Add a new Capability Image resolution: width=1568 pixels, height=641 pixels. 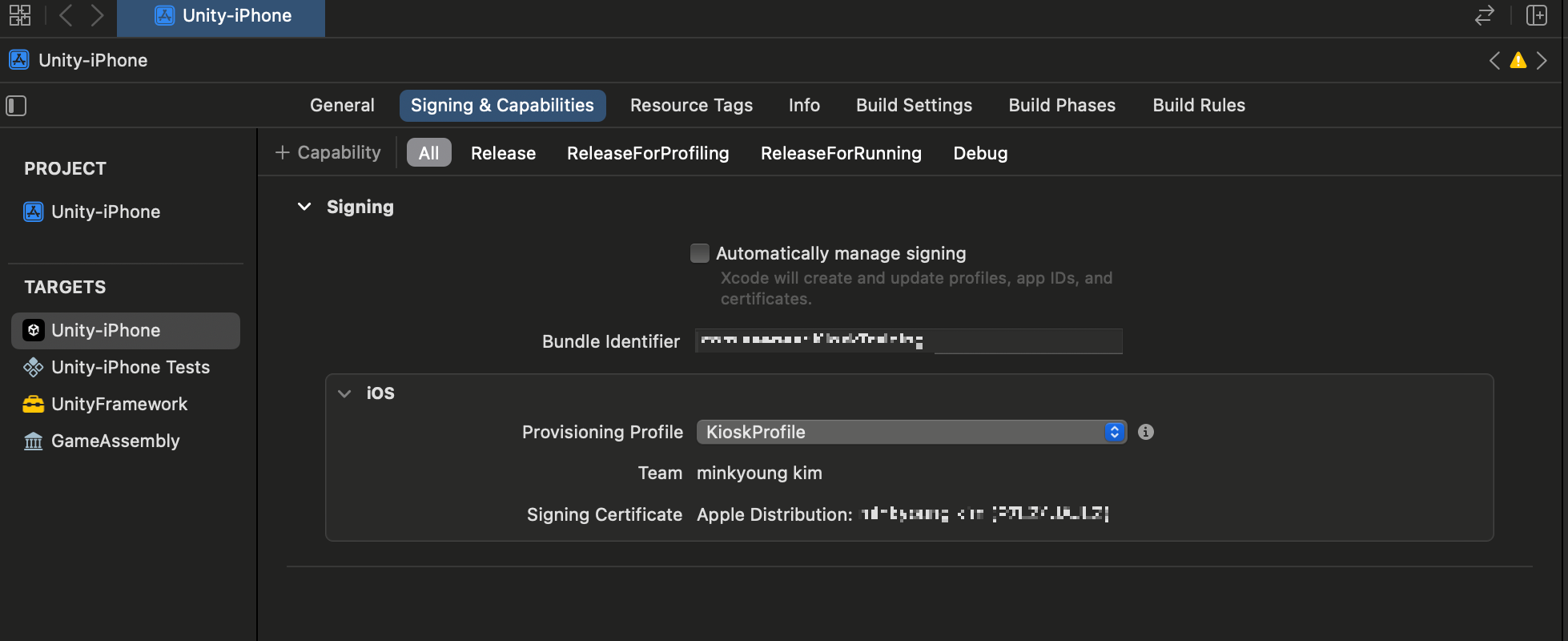[328, 152]
